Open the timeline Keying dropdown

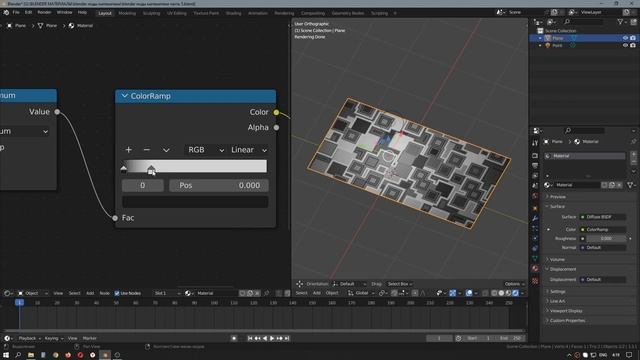(53, 338)
